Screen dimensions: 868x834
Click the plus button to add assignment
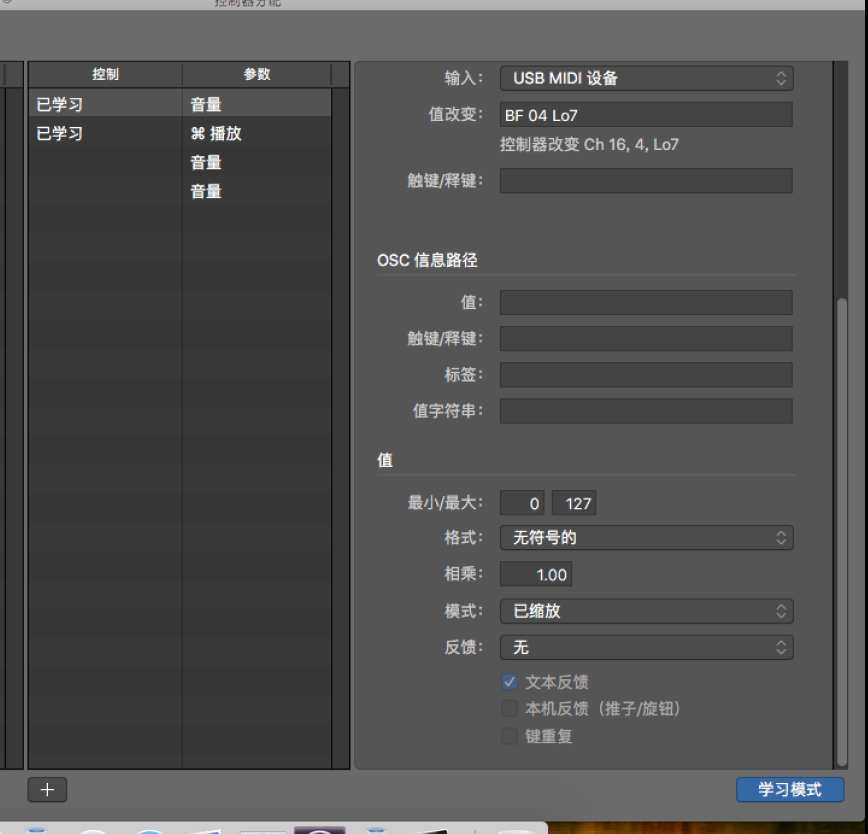pyautogui.click(x=47, y=789)
